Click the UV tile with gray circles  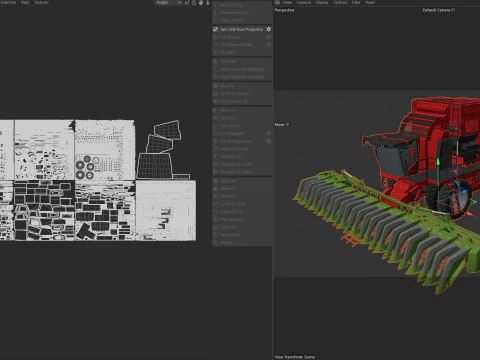click(105, 150)
